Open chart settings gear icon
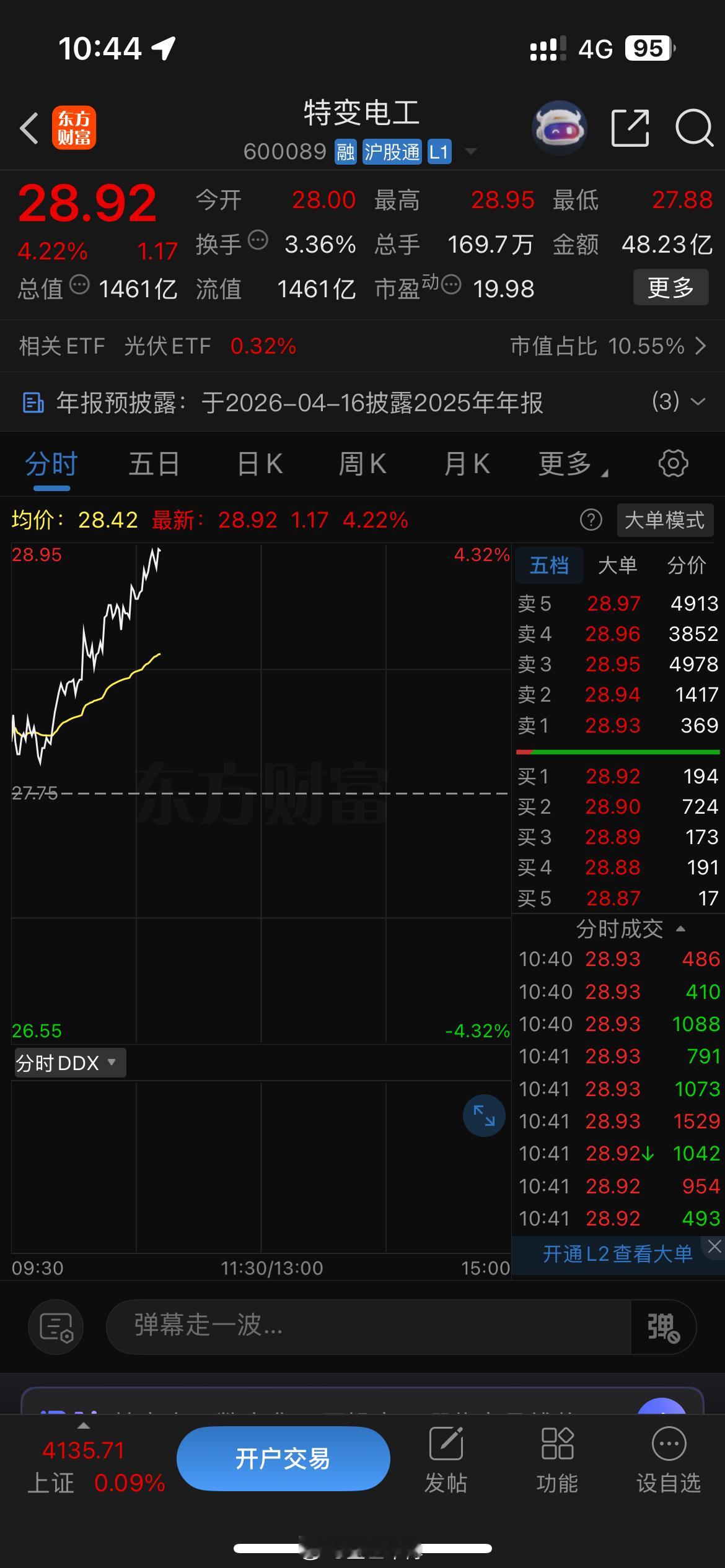The height and width of the screenshot is (1568, 725). point(673,463)
